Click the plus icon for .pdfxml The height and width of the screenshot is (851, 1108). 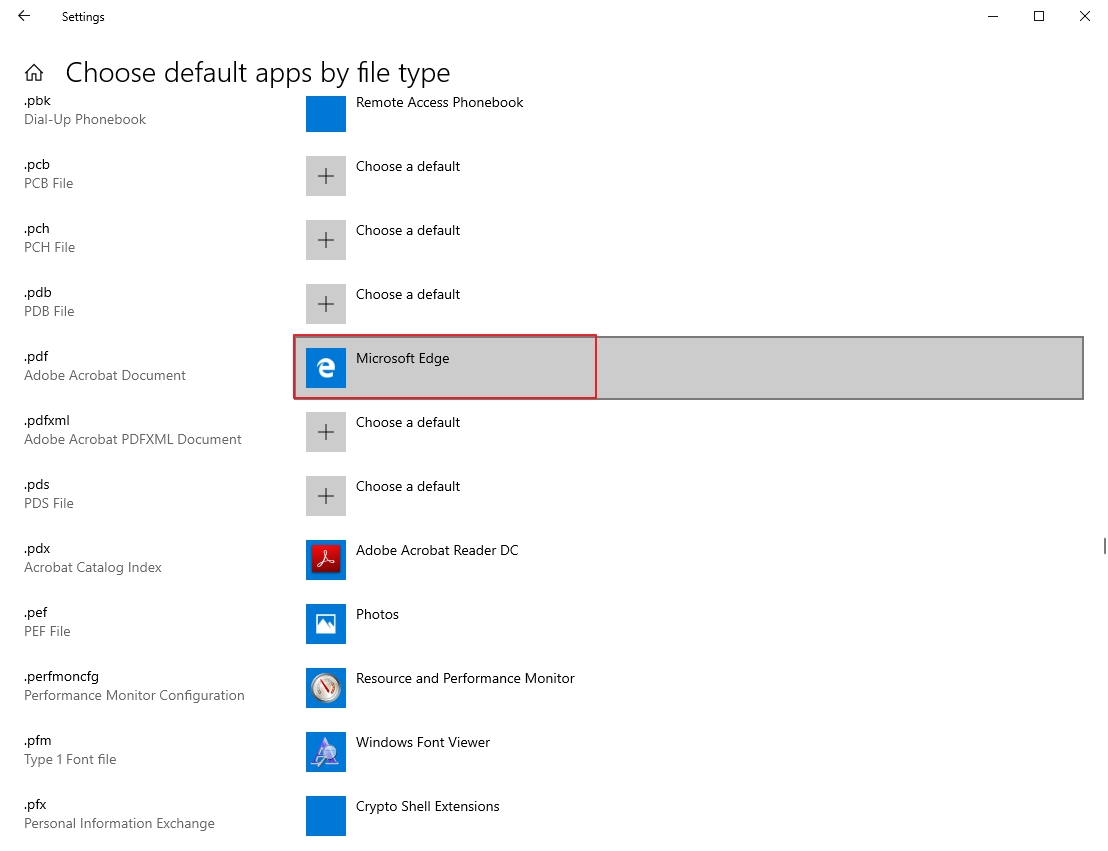[326, 432]
